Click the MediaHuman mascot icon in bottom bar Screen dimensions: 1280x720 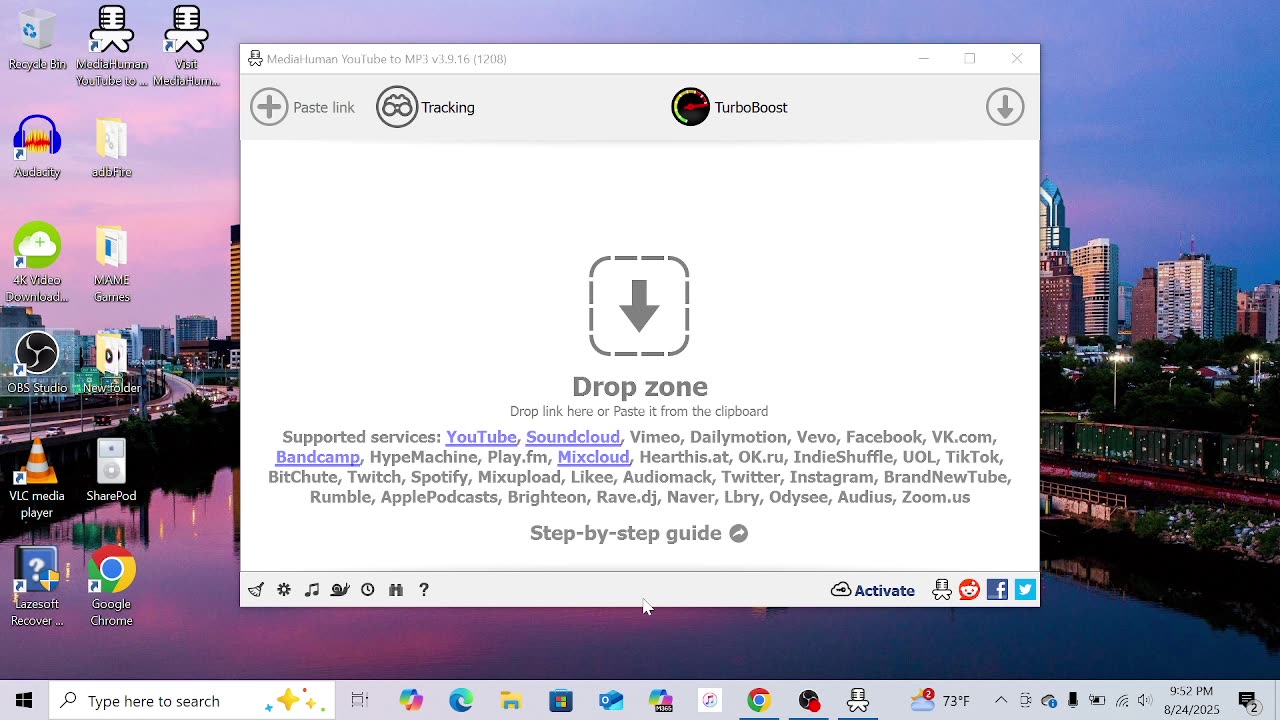point(942,590)
